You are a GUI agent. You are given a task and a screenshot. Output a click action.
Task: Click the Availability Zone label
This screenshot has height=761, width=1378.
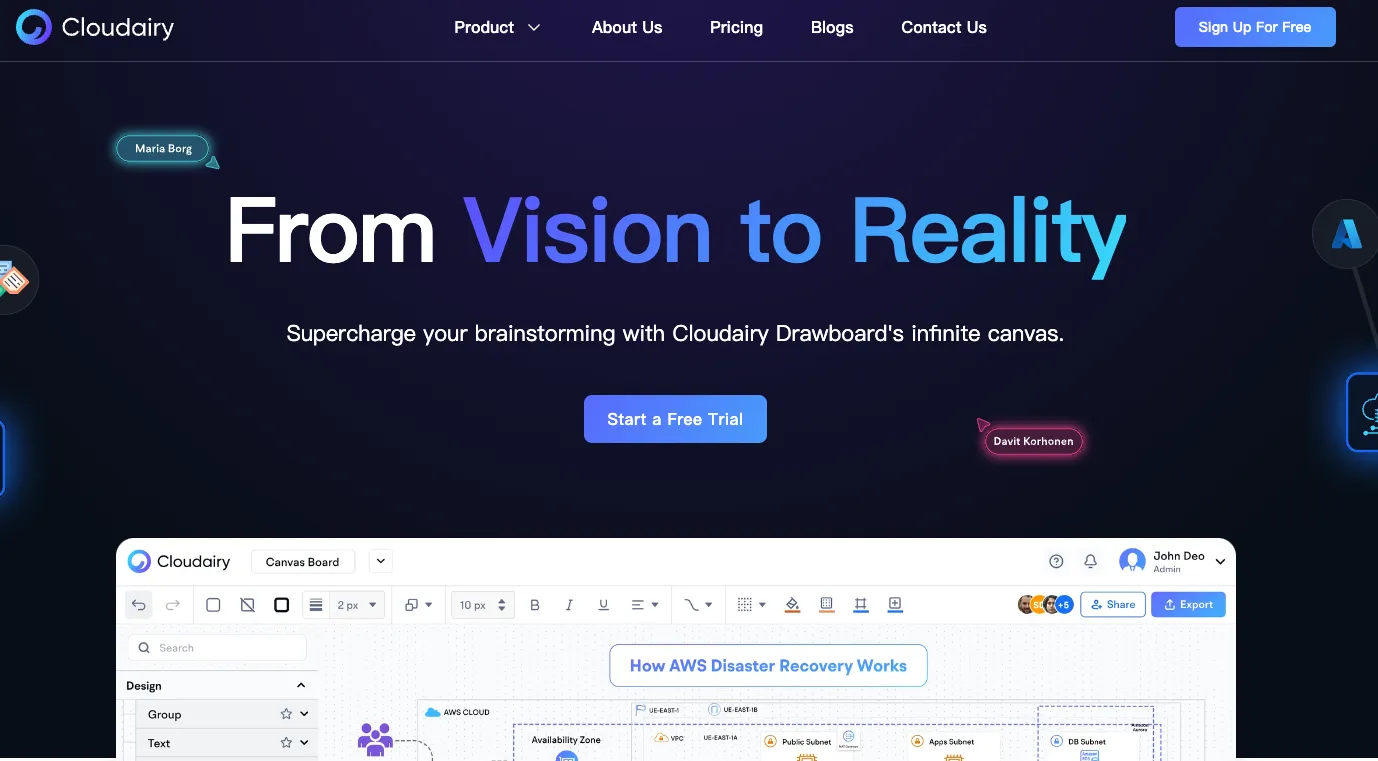pyautogui.click(x=566, y=740)
